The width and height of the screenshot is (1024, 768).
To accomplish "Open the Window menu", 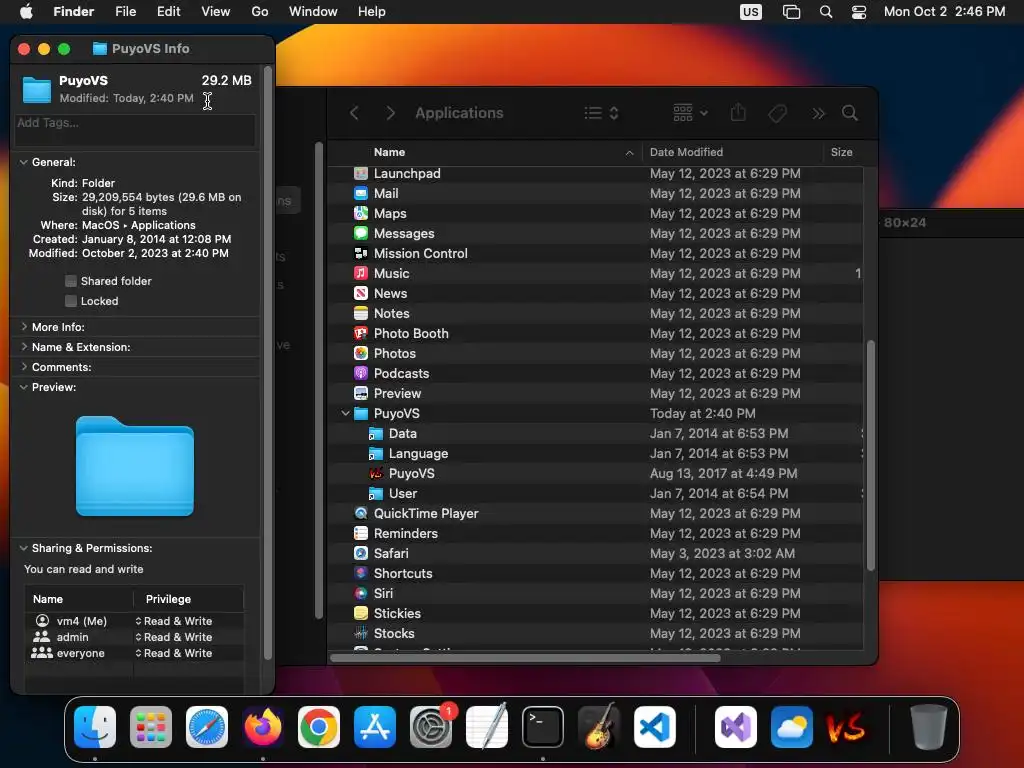I will 313,12.
